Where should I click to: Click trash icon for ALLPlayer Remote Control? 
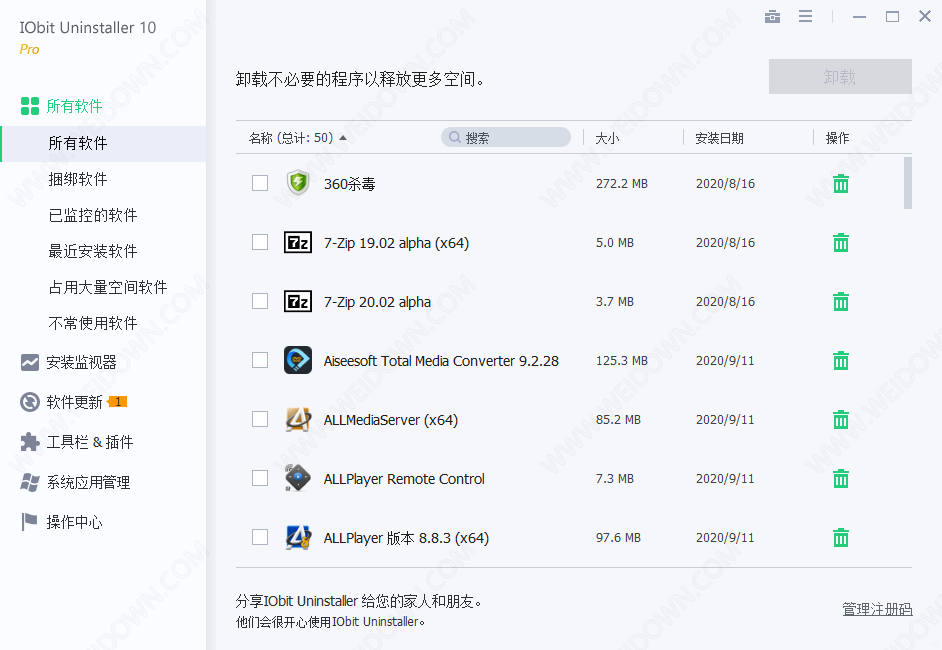coord(840,479)
